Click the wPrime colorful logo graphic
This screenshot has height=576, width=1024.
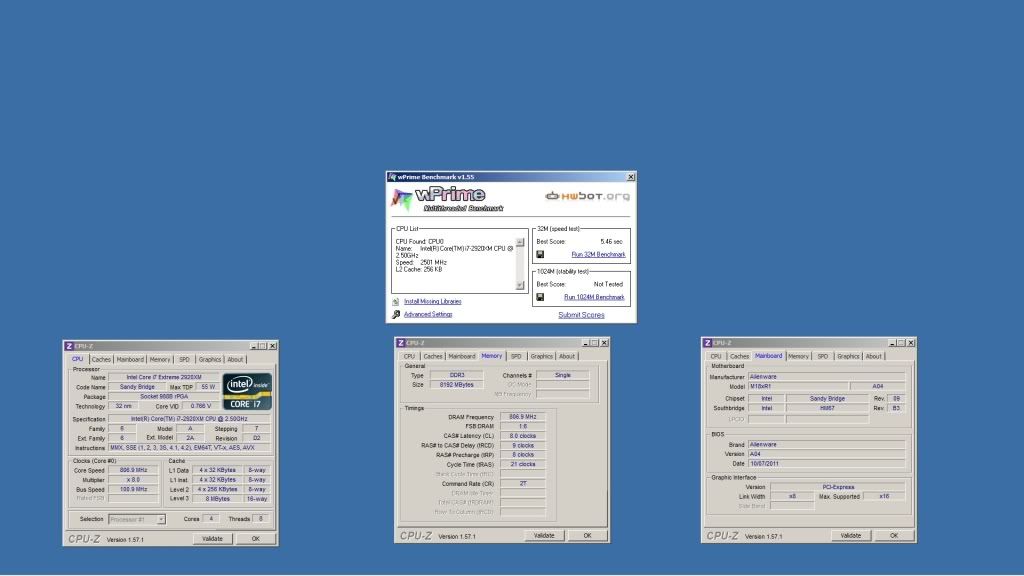402,199
